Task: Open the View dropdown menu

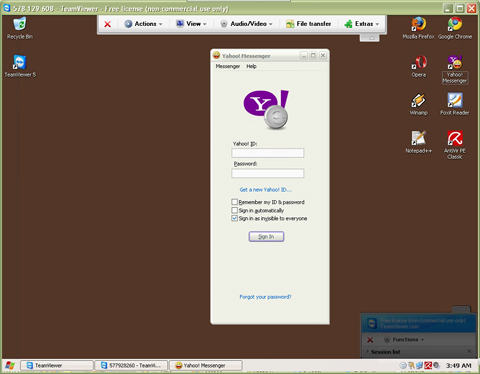Action: point(191,24)
